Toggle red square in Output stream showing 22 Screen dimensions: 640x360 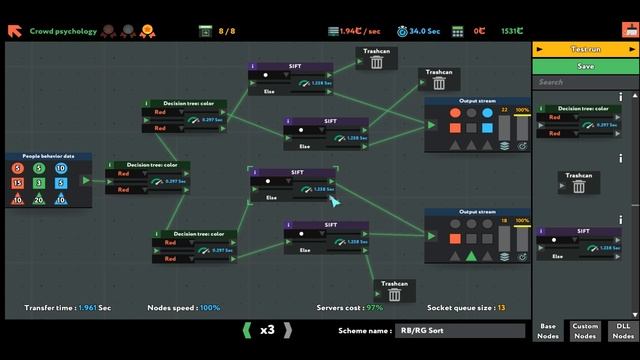(455, 128)
